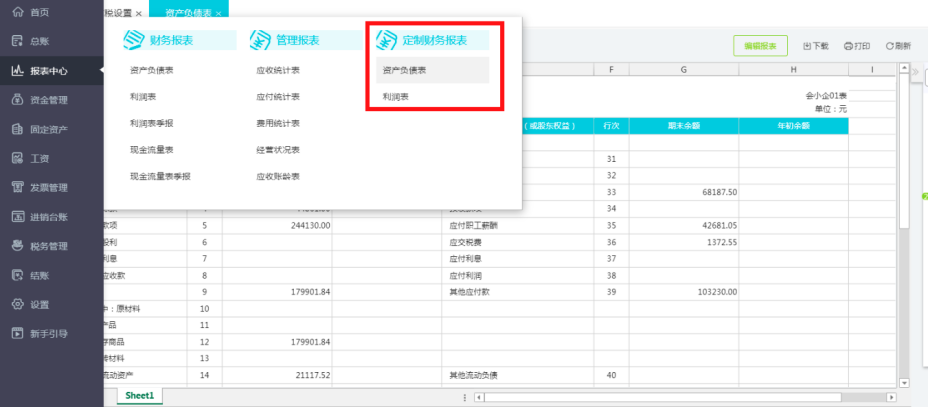
Task: Open the 进销台账 icon in the sidebar
Action: click(x=18, y=217)
